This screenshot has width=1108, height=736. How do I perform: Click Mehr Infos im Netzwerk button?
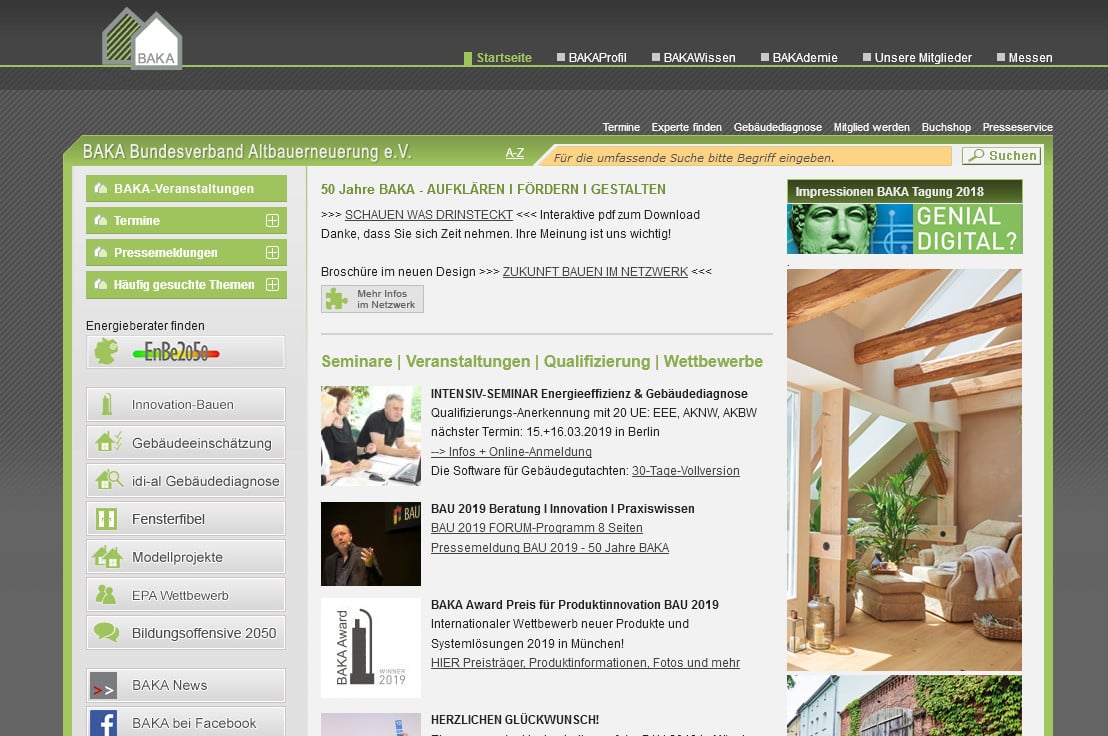click(372, 299)
